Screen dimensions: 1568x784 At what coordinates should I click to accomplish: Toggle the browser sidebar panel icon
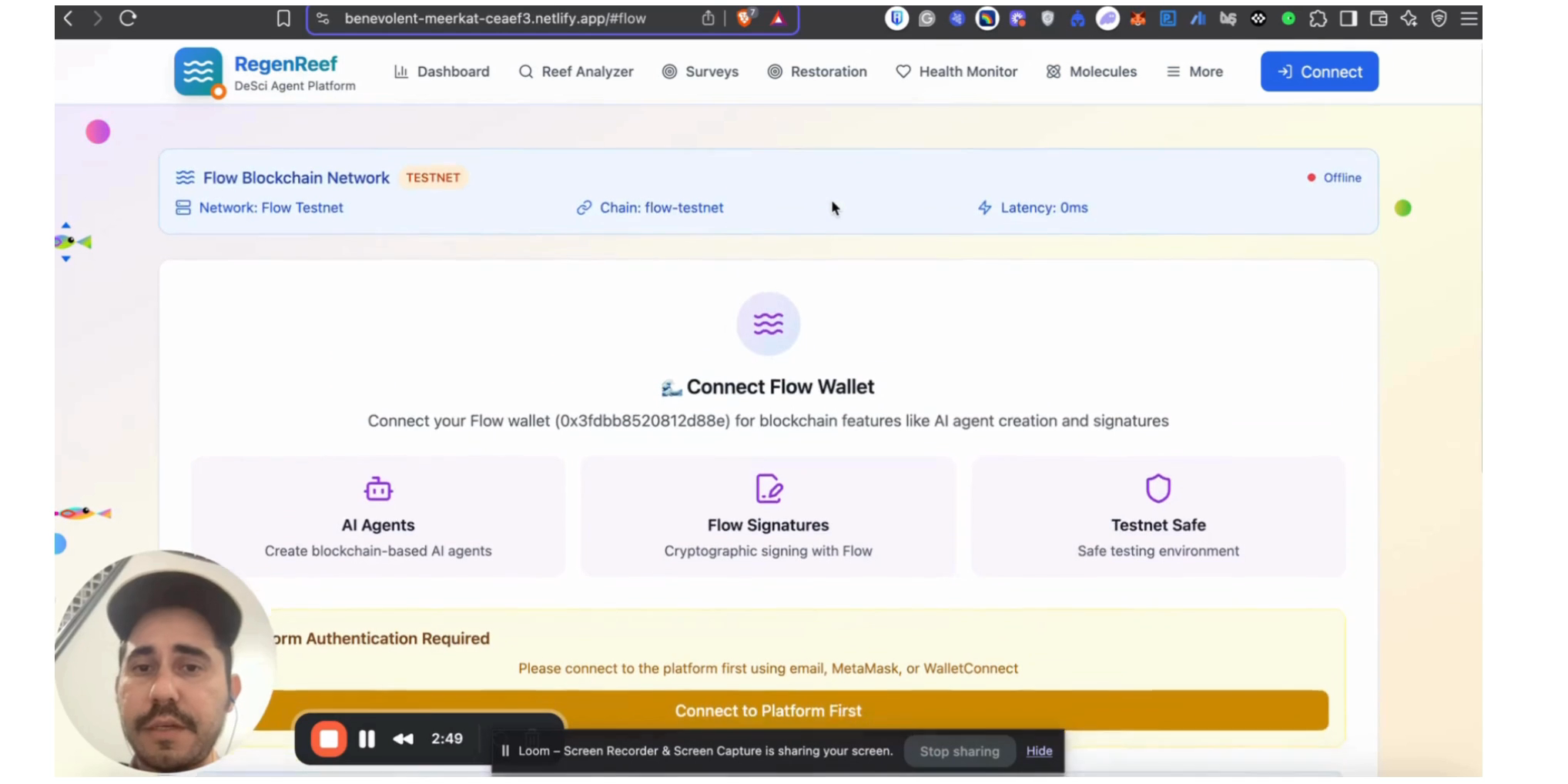[x=1348, y=18]
